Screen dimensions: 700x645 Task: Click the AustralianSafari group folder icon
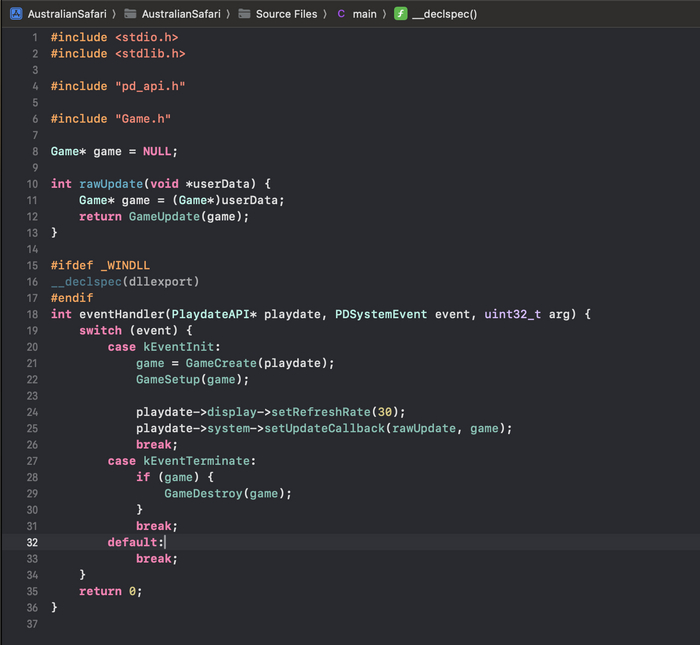130,14
